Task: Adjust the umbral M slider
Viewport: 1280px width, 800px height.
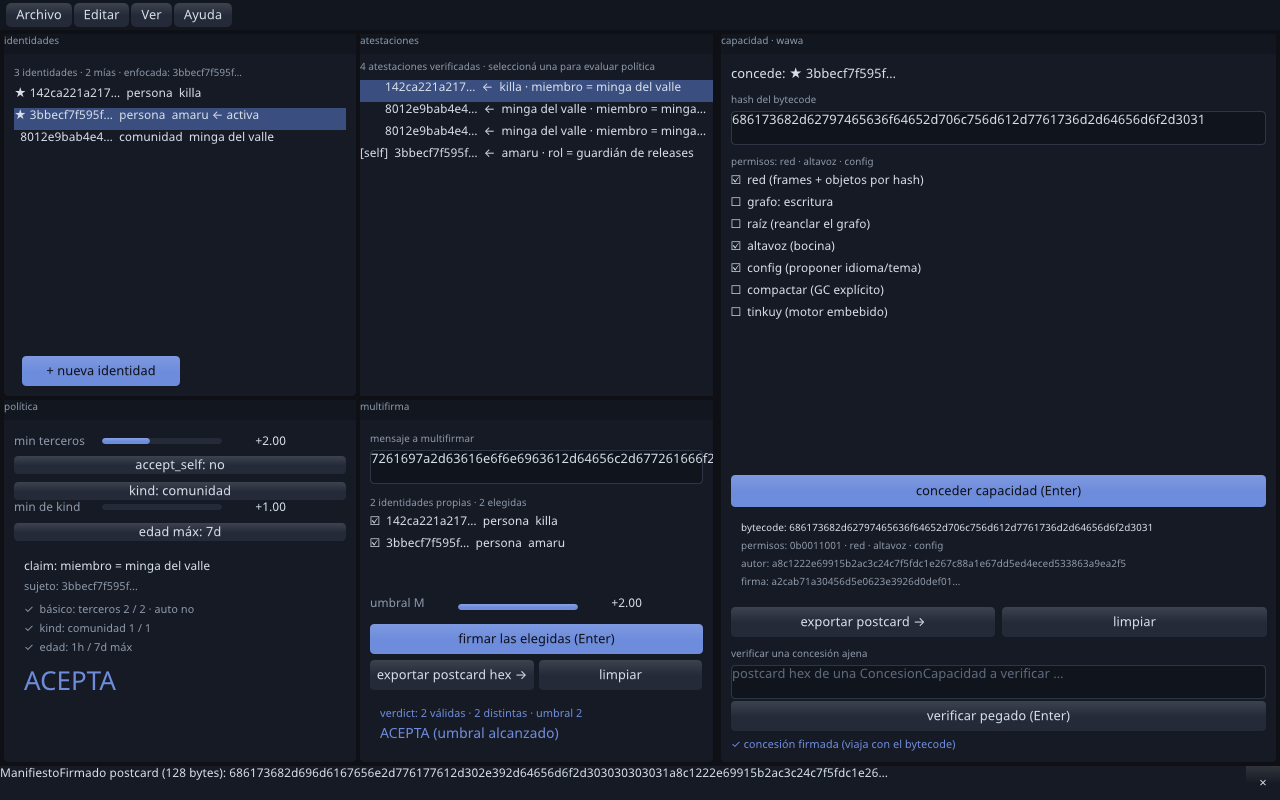Action: tap(518, 606)
